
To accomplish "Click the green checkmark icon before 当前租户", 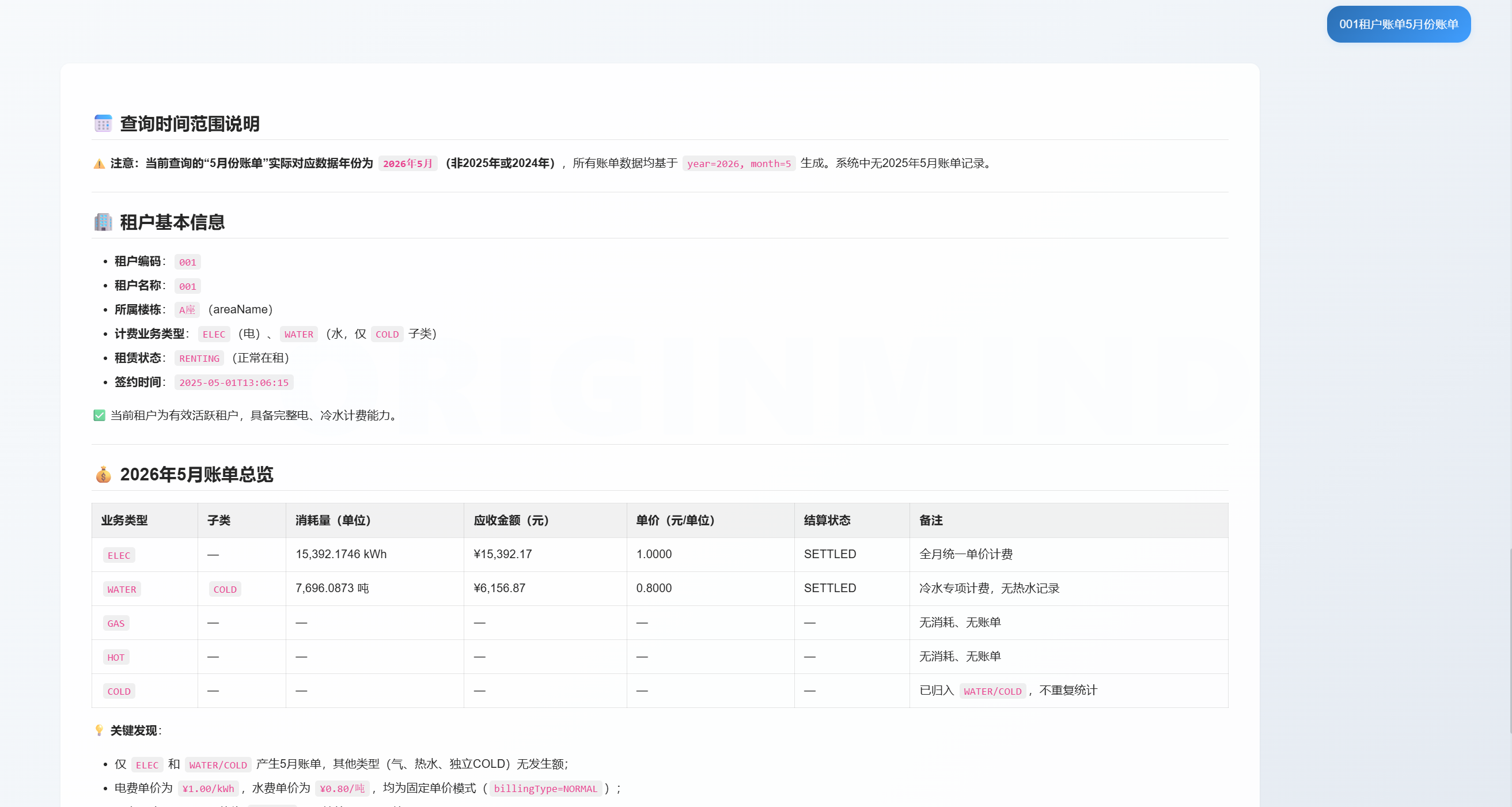I will pyautogui.click(x=99, y=415).
